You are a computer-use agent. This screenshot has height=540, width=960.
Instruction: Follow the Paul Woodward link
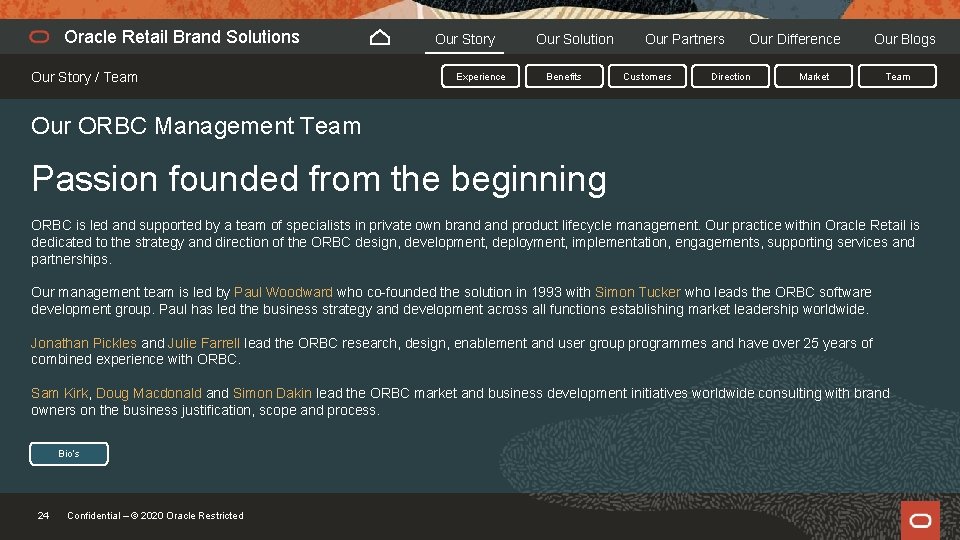pos(283,292)
